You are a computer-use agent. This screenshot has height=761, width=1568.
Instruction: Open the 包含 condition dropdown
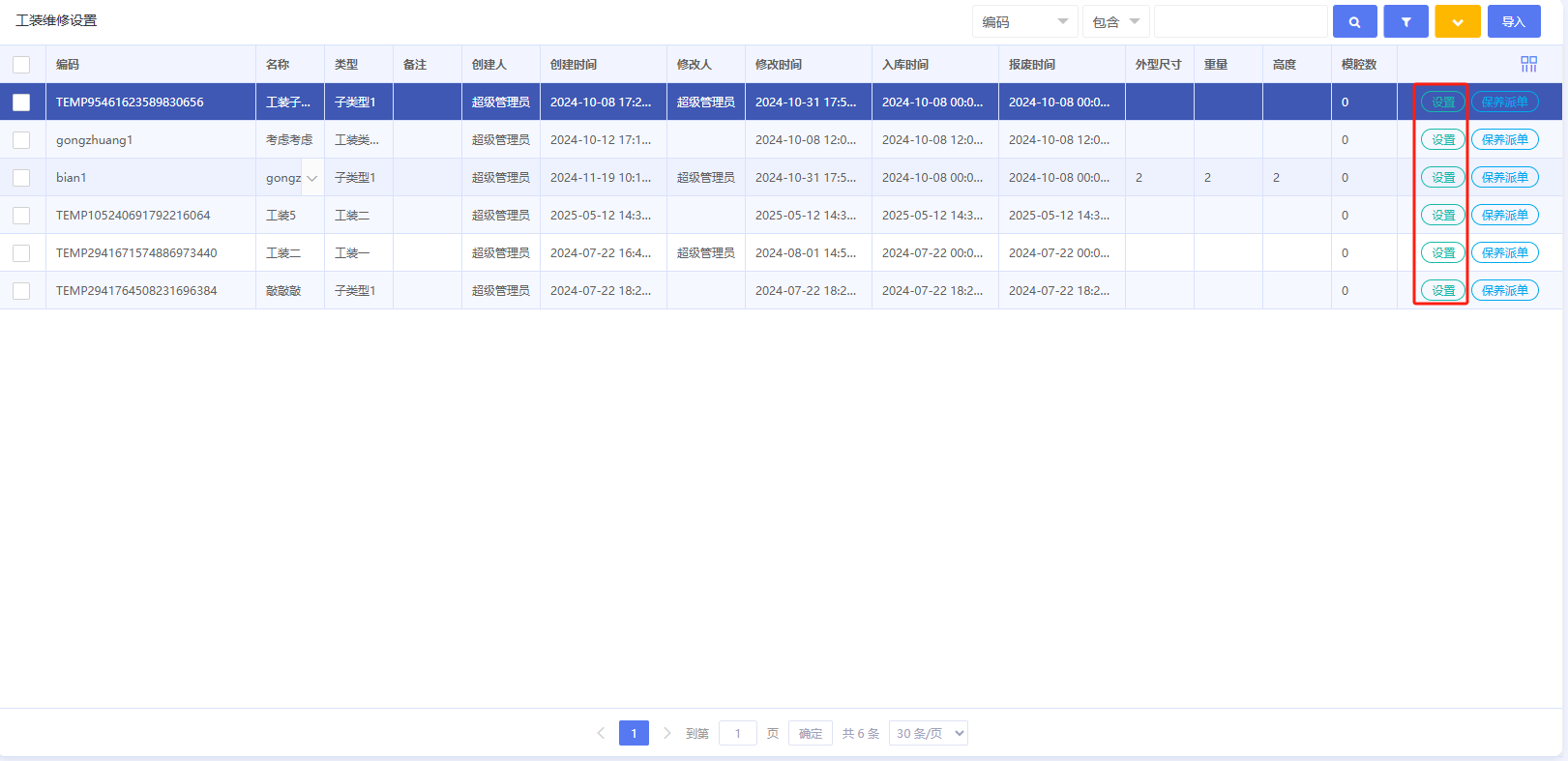pos(1115,21)
